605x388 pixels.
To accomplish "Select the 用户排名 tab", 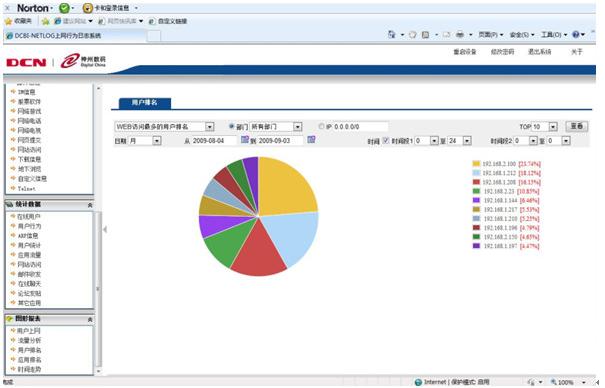I will (x=145, y=103).
